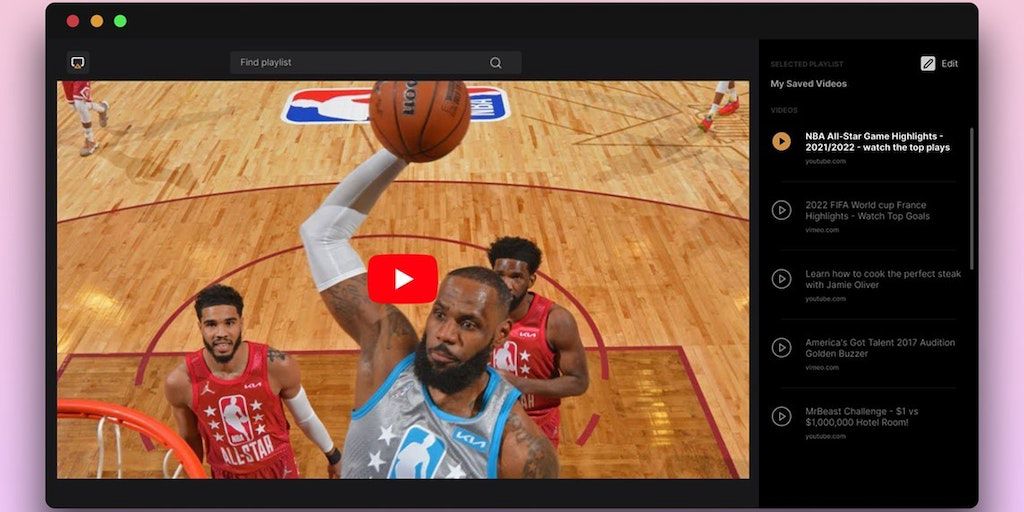1024x512 pixels.
Task: Open Learn how to cook perfect steak
Action: coord(883,279)
